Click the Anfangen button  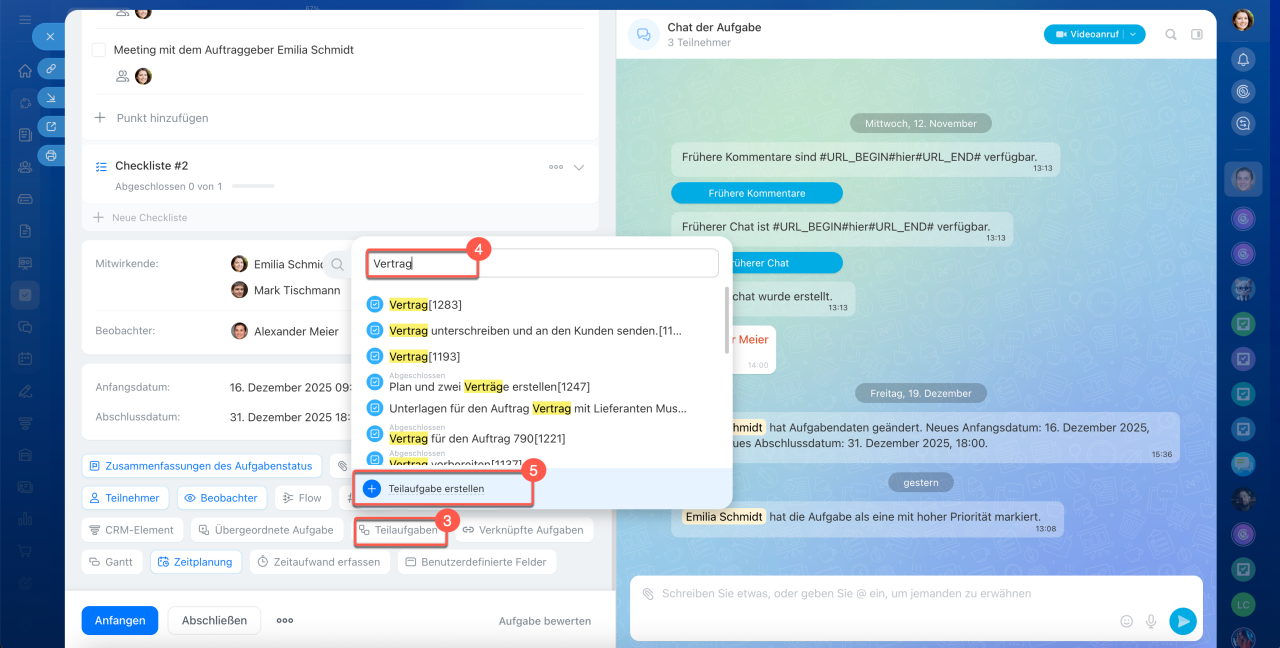tap(120, 620)
